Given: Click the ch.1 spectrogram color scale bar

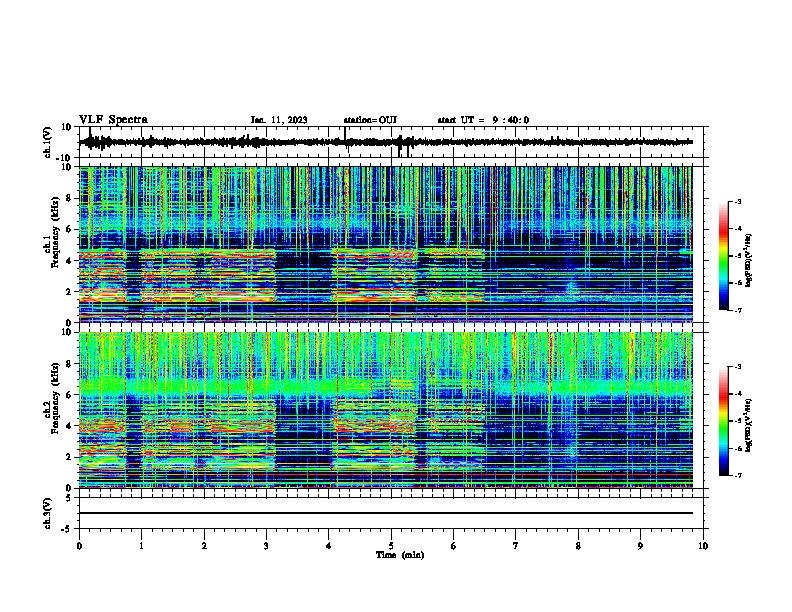Looking at the screenshot, I should 724,256.
